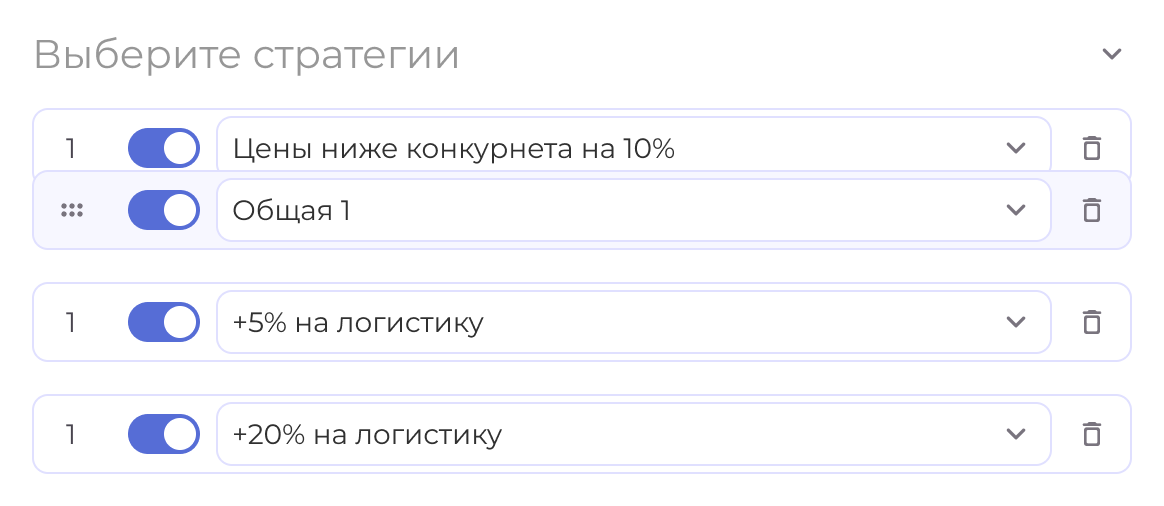
Task: Click drag handle on 'Общая 1' row
Action: [72, 210]
